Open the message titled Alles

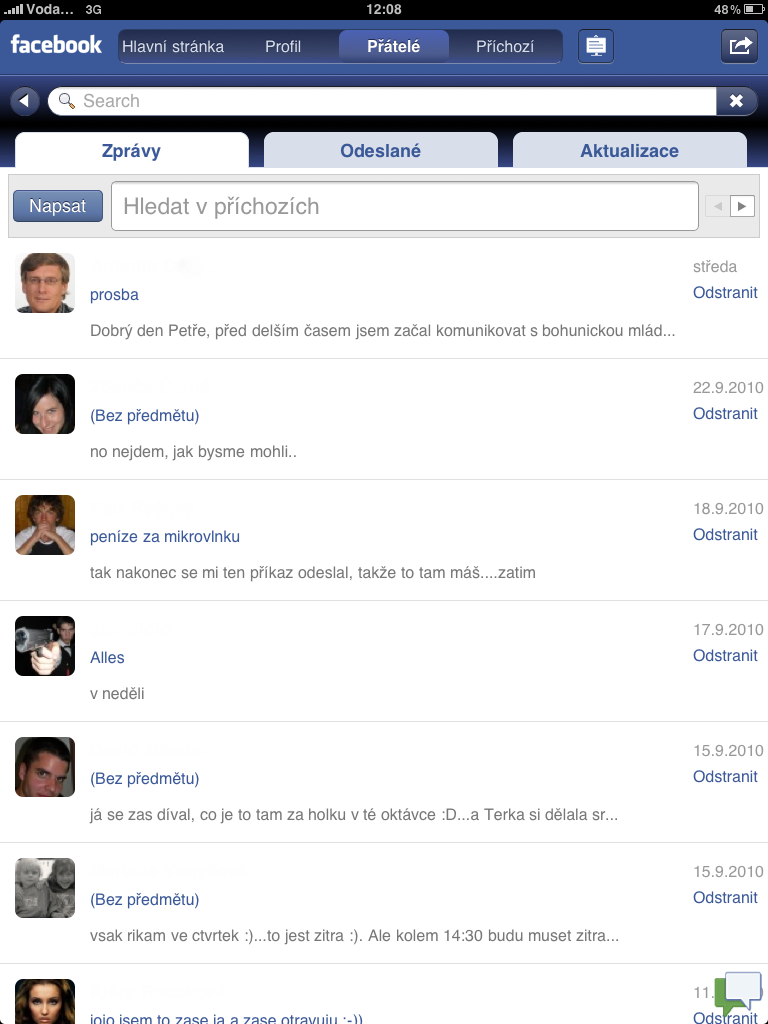click(x=107, y=658)
